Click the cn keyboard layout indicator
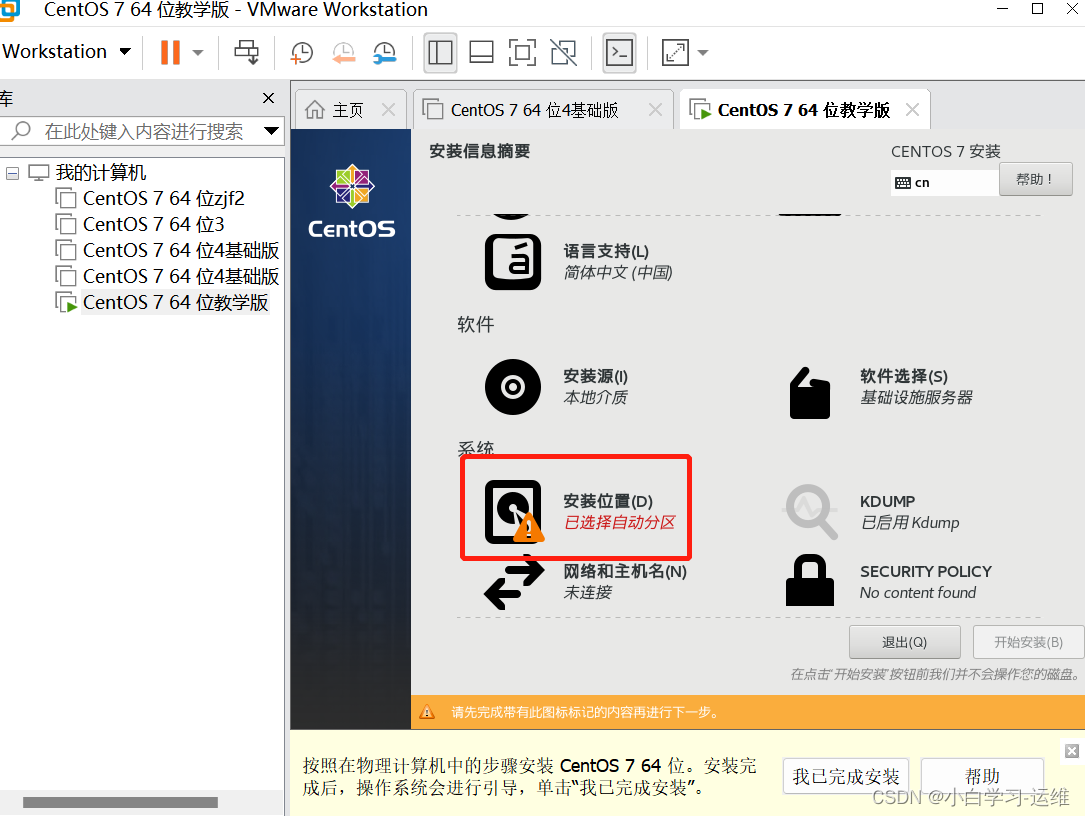The image size is (1085, 816). [944, 183]
